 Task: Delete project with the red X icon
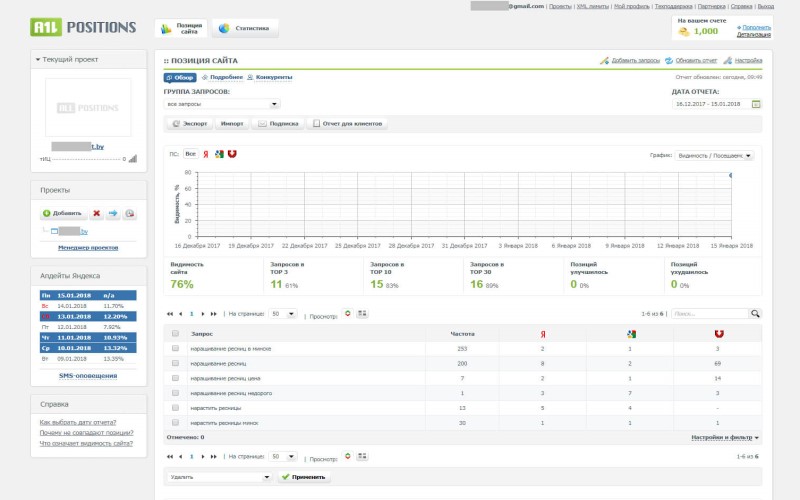(x=96, y=213)
